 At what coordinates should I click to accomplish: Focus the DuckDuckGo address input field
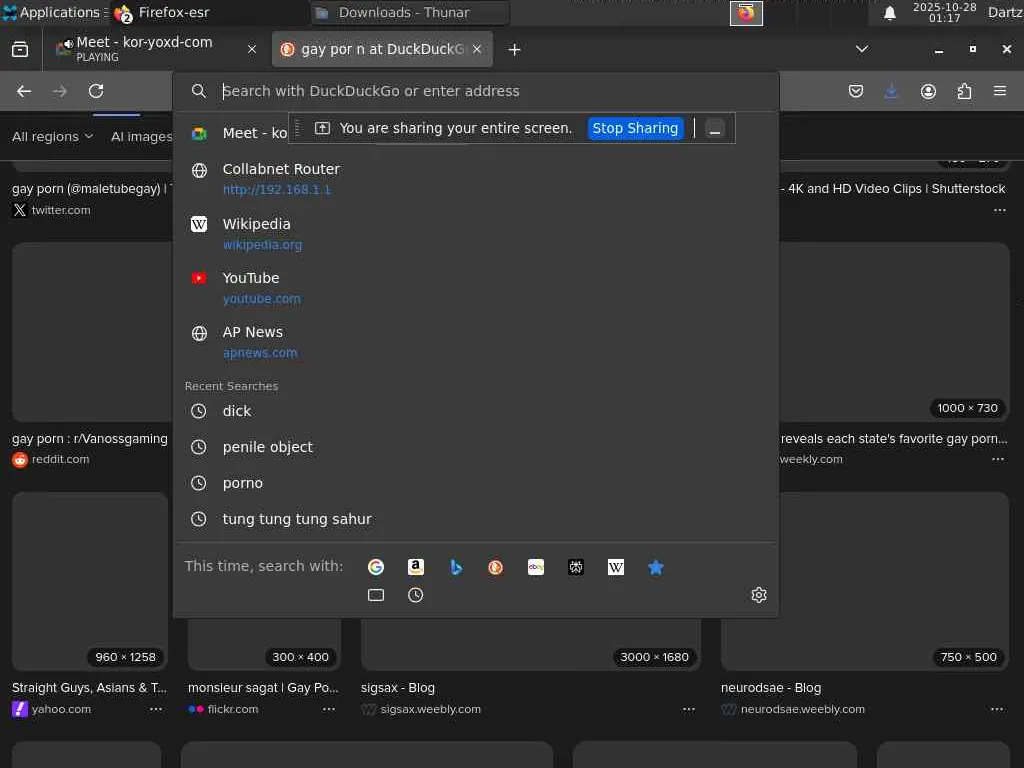pos(475,91)
